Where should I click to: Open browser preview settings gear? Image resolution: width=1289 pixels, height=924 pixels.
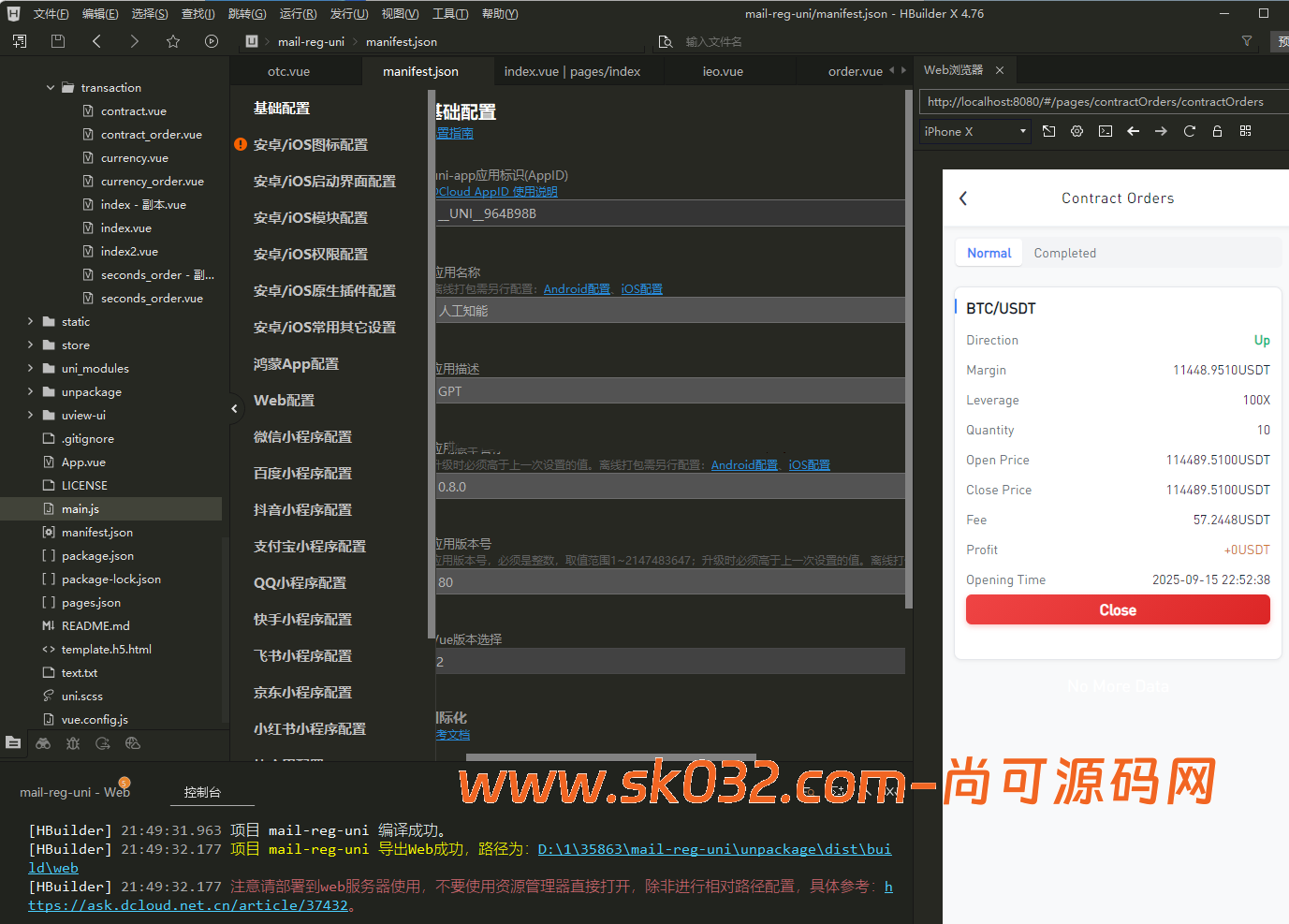[1077, 132]
